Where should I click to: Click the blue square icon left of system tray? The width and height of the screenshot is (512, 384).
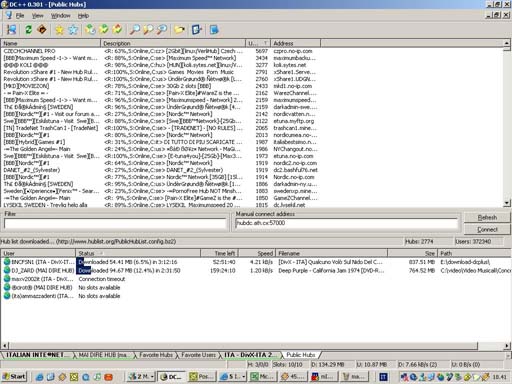point(384,377)
